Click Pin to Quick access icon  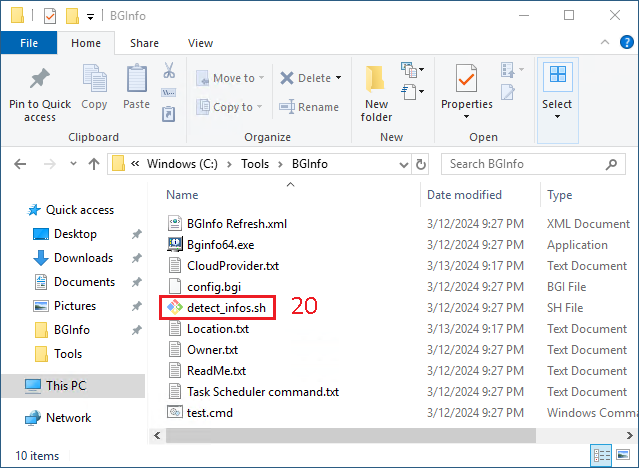[x=40, y=79]
